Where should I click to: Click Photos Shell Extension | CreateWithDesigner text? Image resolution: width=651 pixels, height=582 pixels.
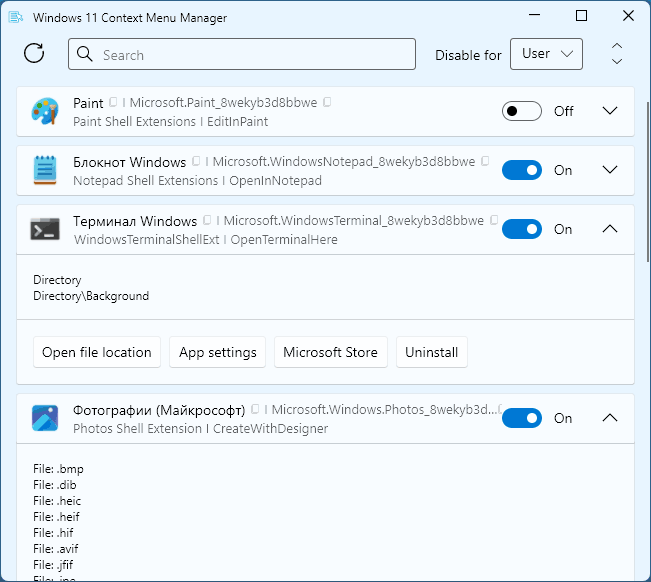(201, 428)
